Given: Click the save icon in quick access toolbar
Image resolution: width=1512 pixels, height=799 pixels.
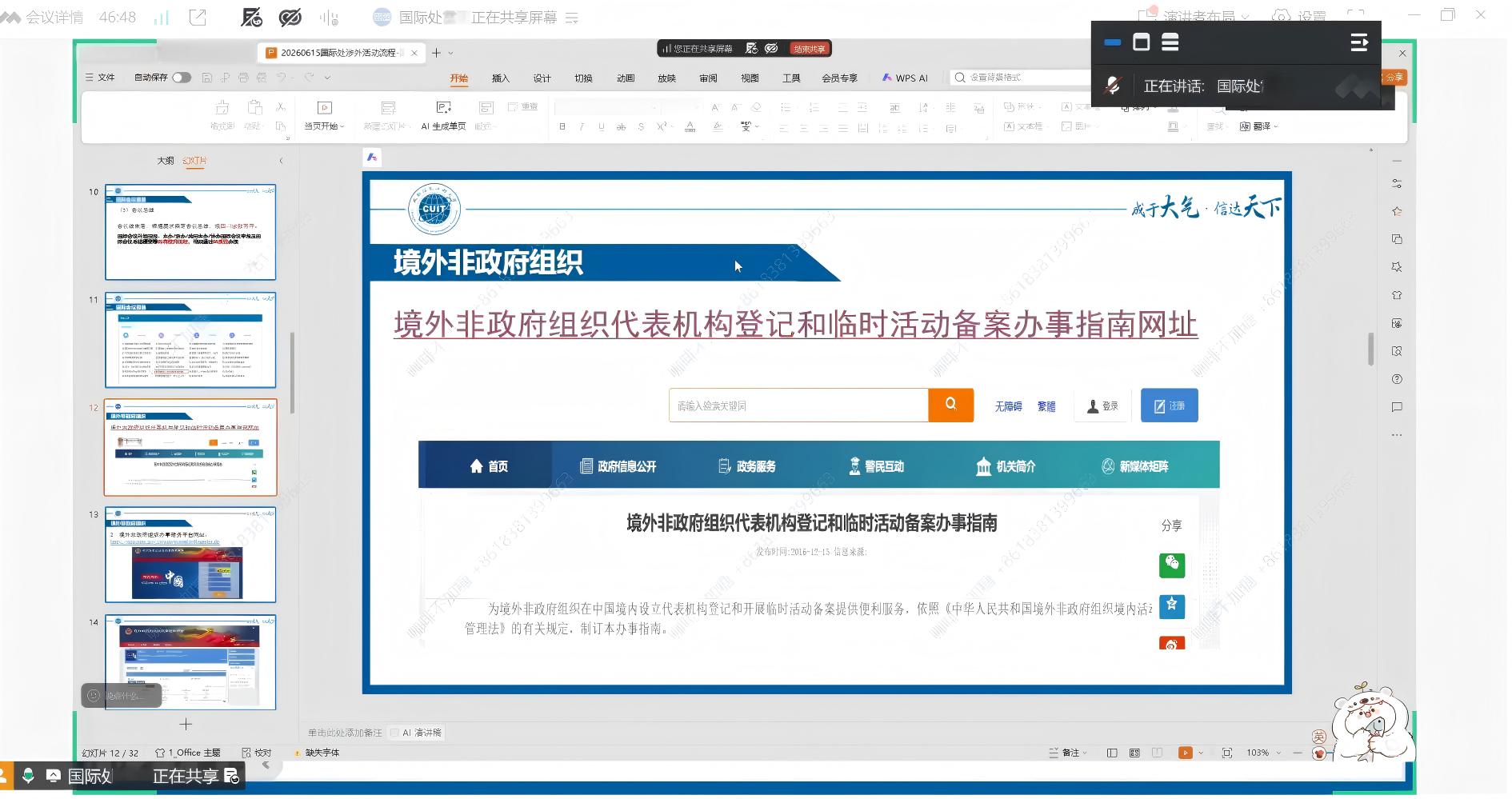Looking at the screenshot, I should (207, 78).
